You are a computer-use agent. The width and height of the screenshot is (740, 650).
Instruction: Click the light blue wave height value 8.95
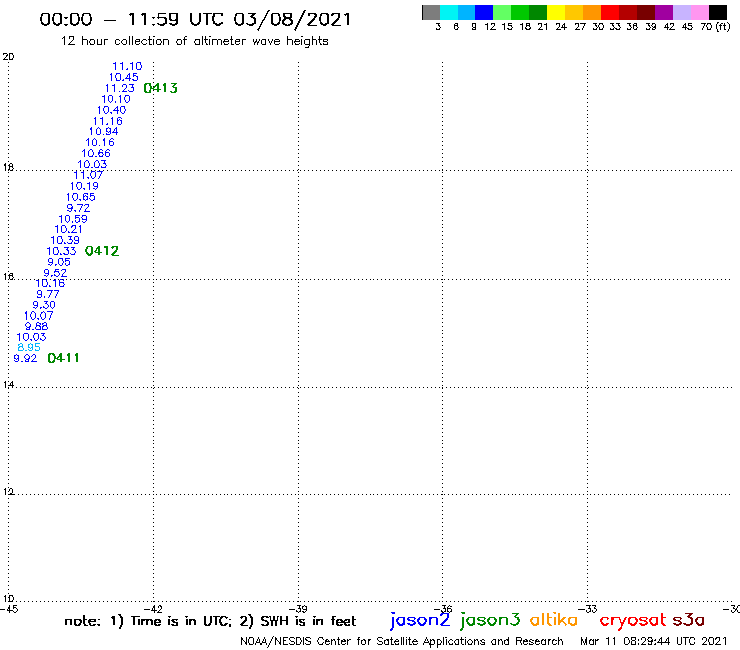(29, 347)
